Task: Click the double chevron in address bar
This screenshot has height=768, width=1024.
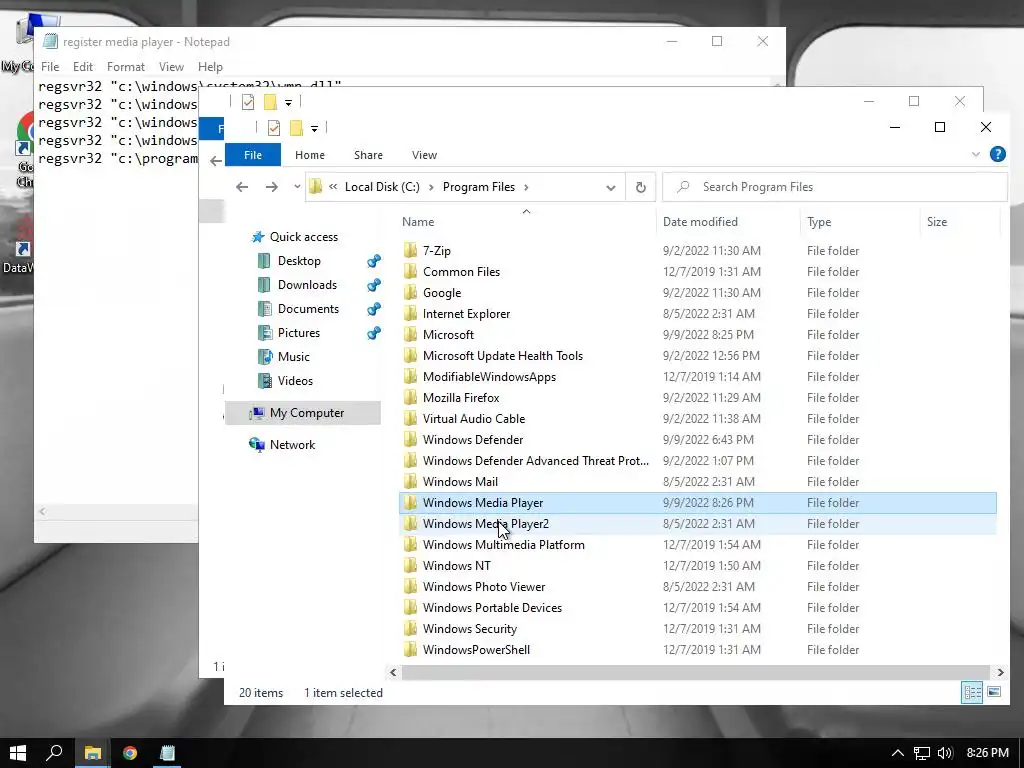Action: click(x=333, y=187)
